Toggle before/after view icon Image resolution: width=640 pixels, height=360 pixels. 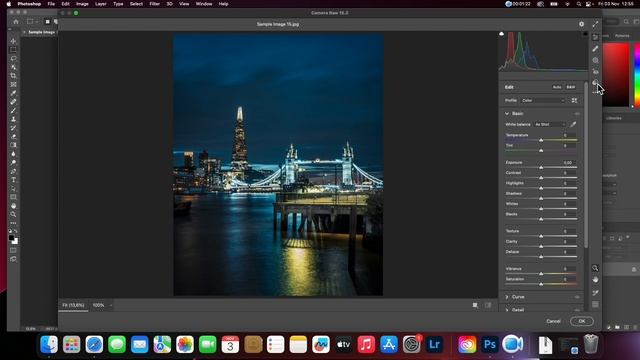[x=488, y=305]
